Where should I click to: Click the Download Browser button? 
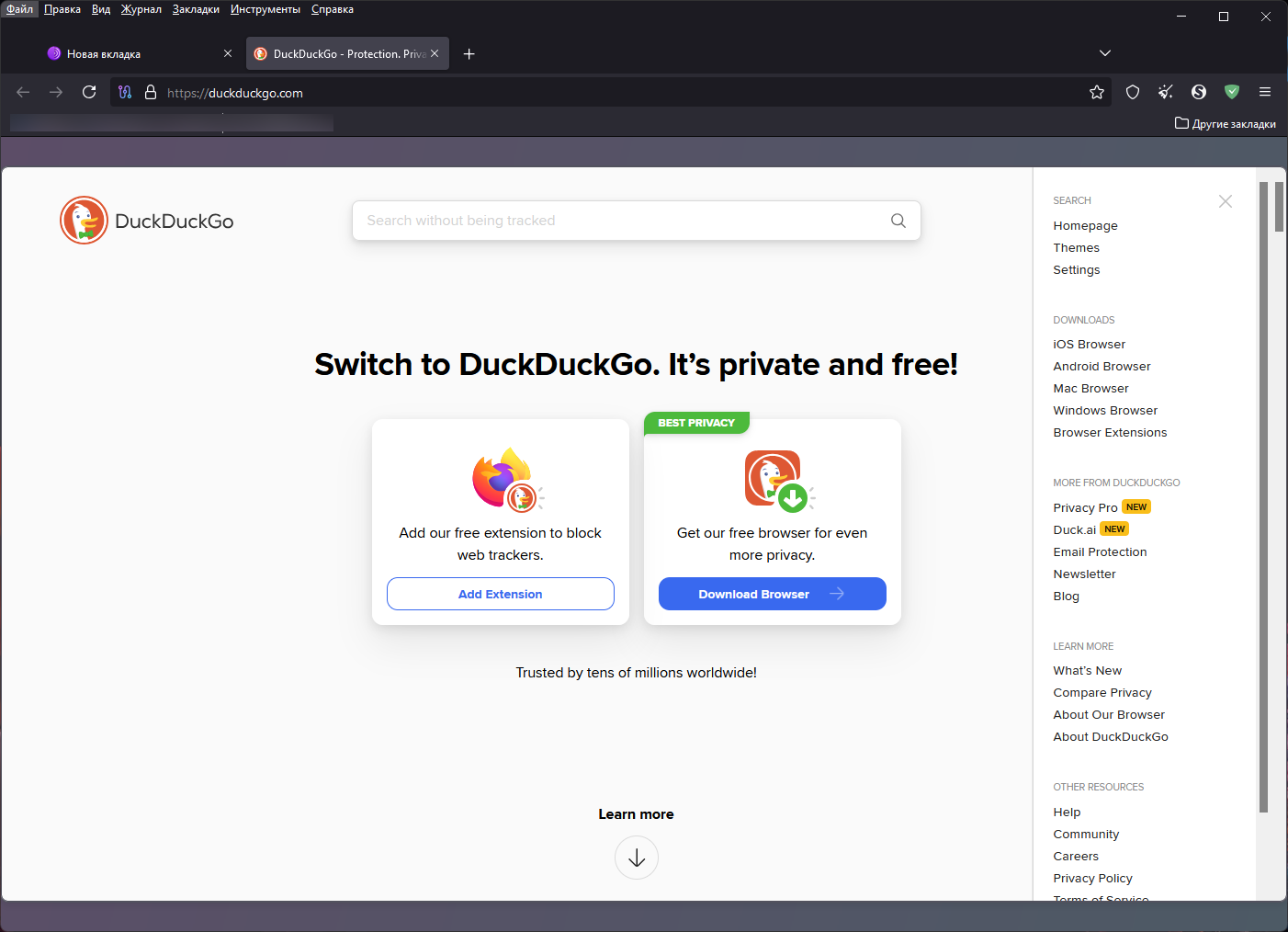[x=773, y=594]
